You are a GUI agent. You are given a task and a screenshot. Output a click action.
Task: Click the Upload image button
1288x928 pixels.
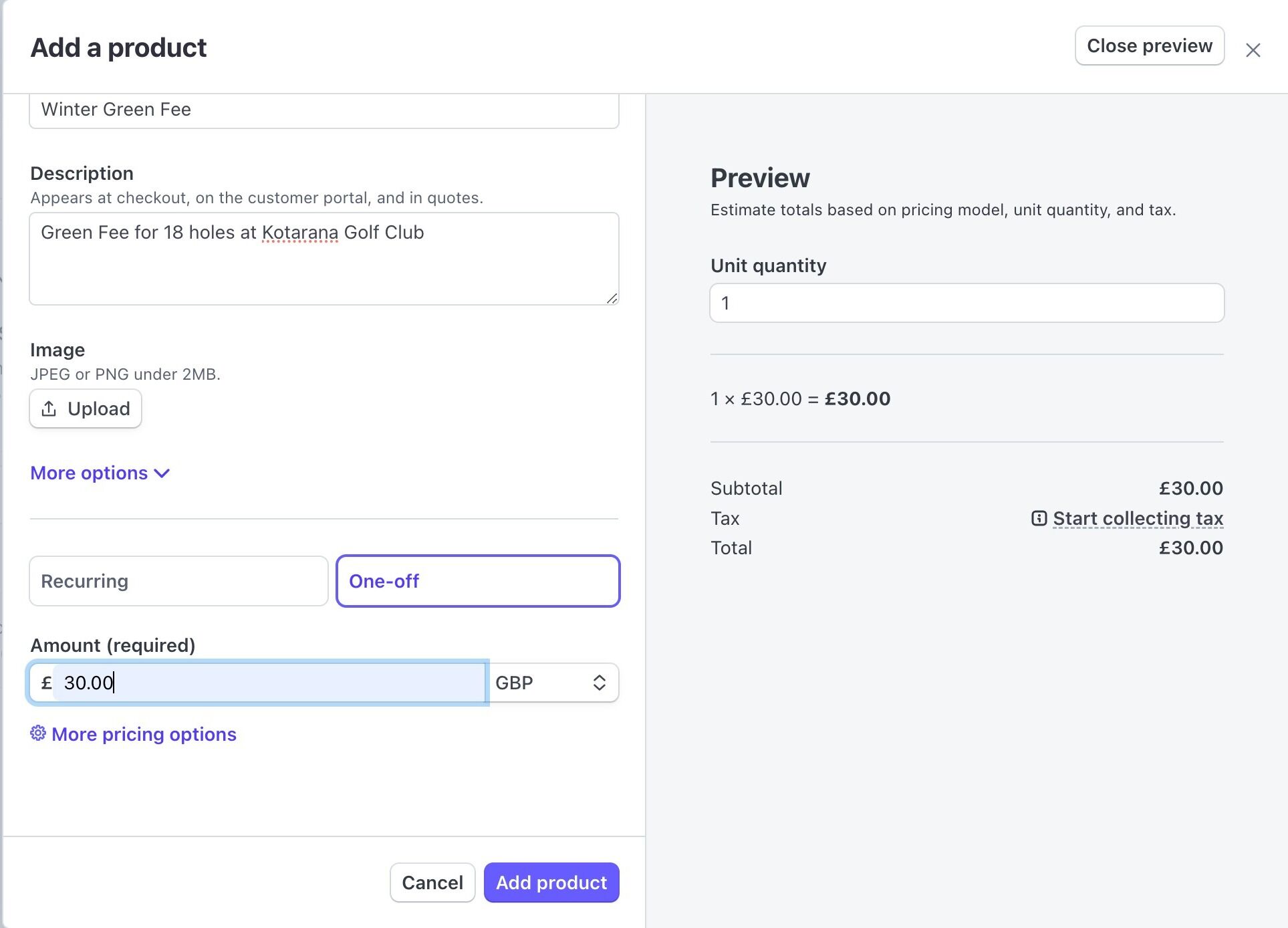click(86, 409)
